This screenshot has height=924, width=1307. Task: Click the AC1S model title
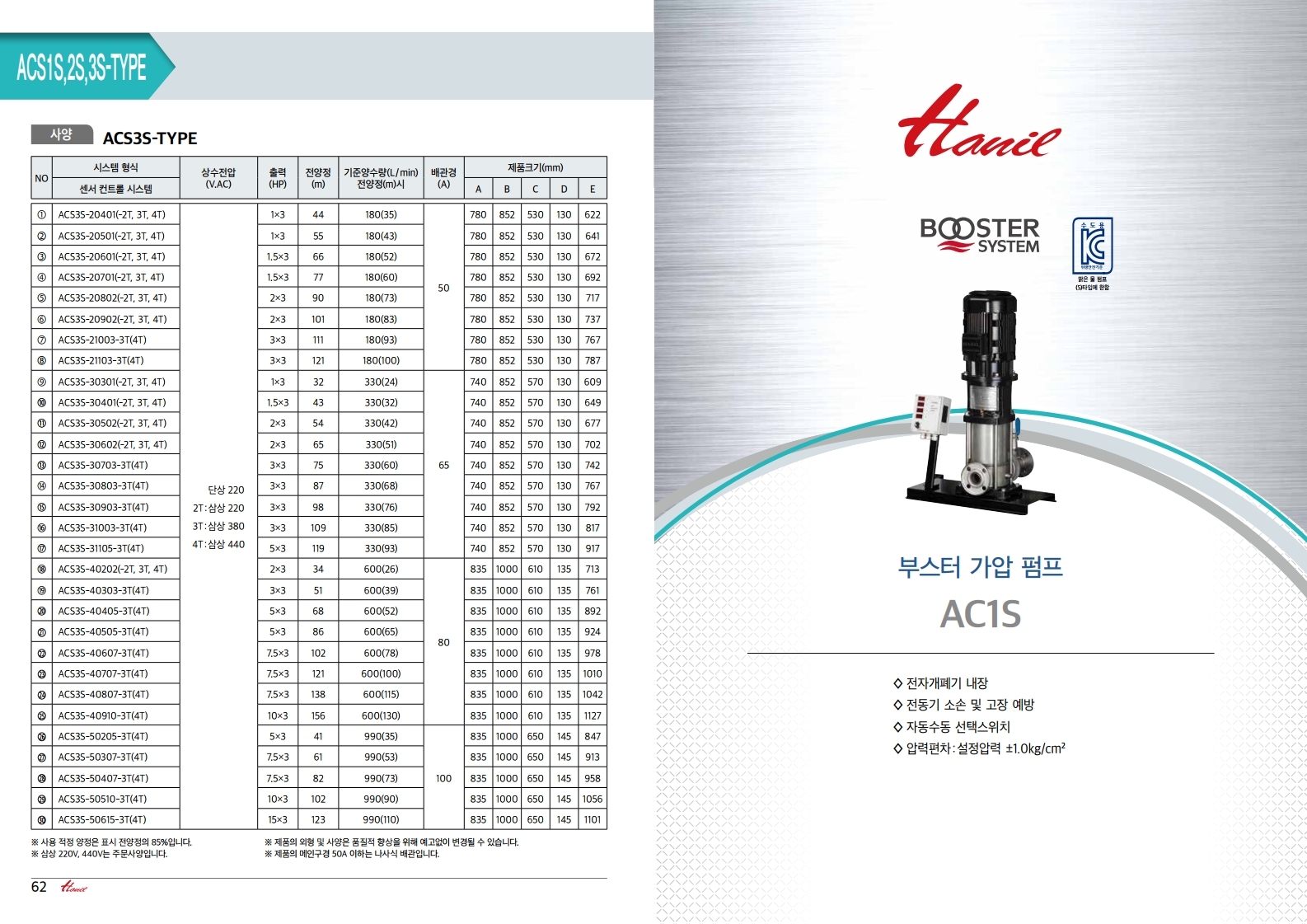(x=981, y=614)
